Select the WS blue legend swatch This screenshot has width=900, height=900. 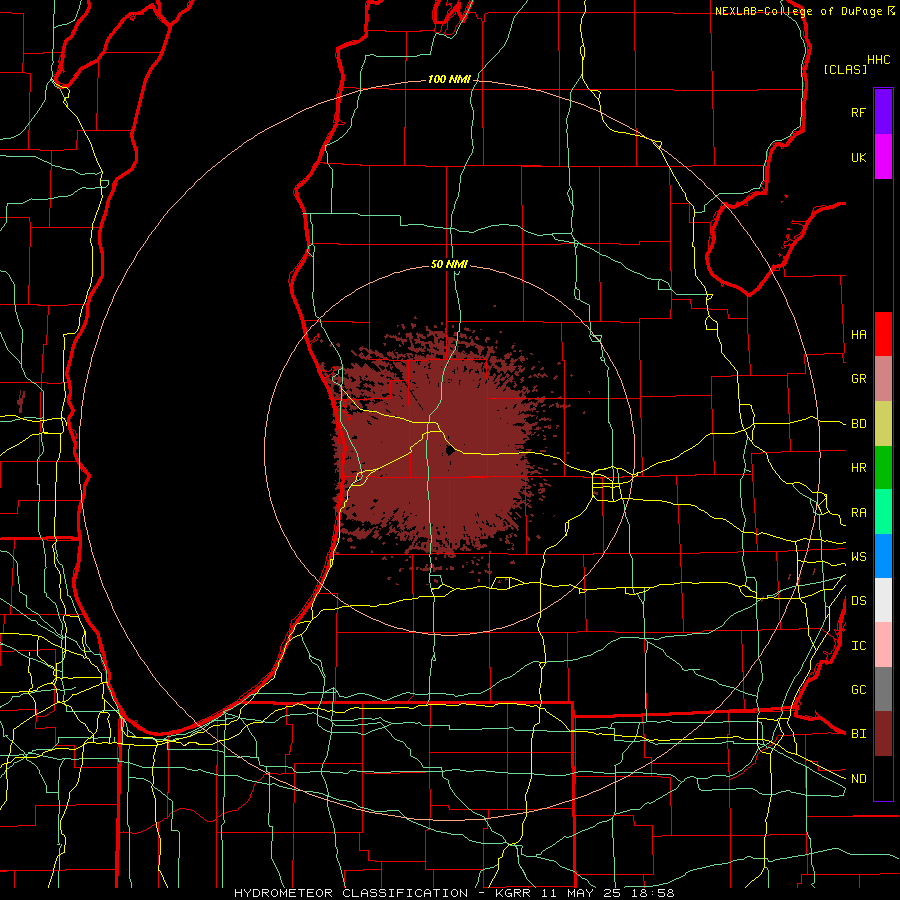(883, 556)
